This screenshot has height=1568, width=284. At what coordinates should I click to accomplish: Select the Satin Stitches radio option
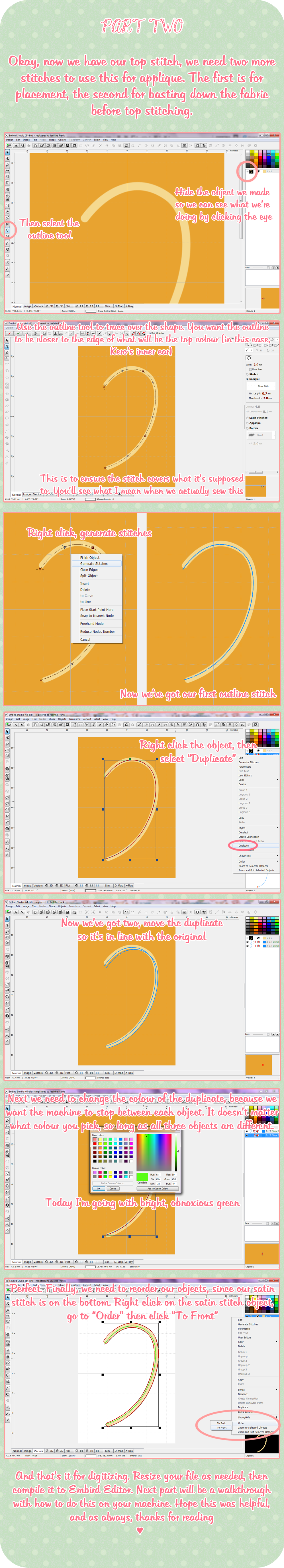pos(257,418)
